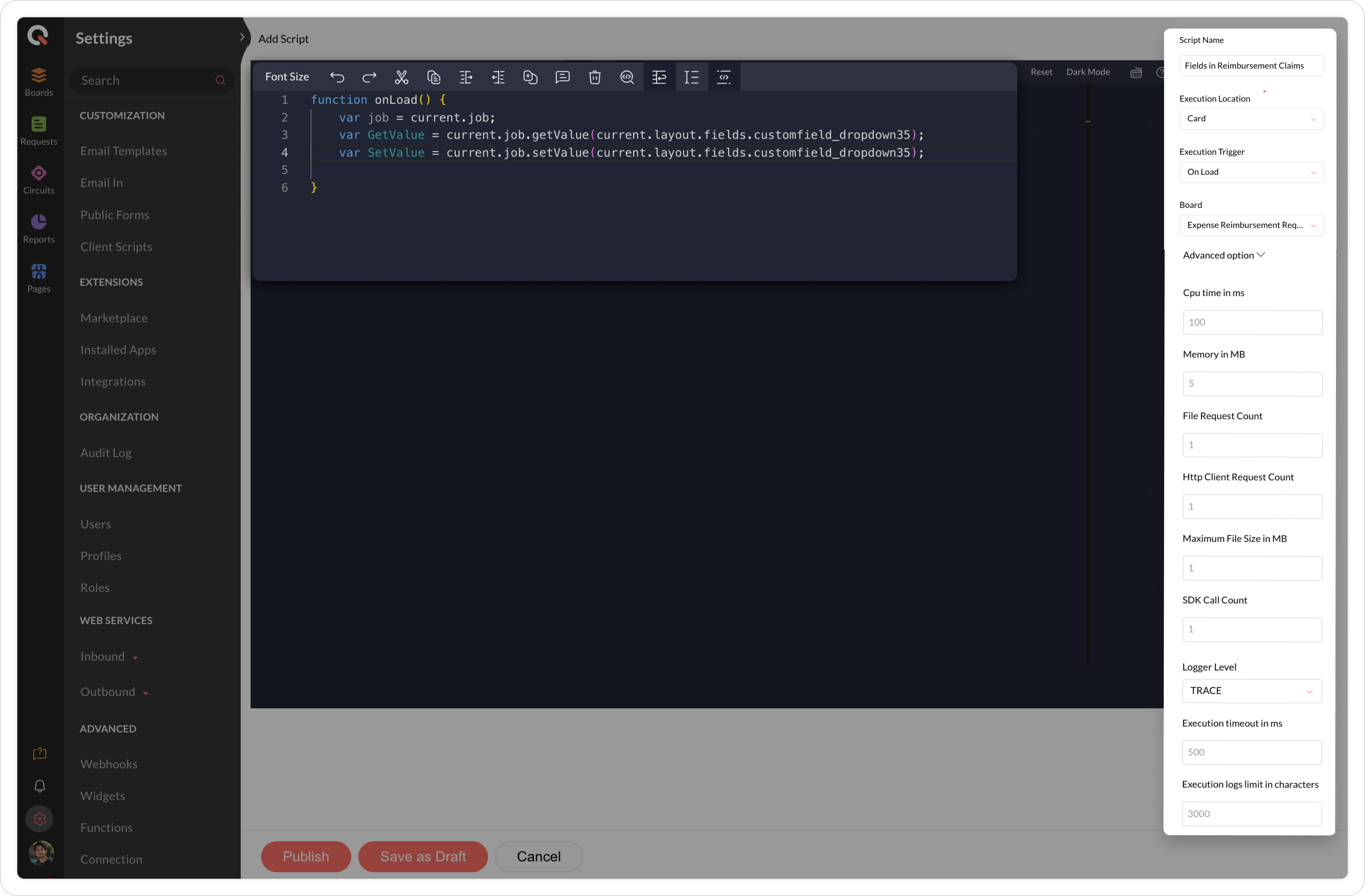This screenshot has width=1365, height=896.
Task: Toggle the word wrap icon
Action: pyautogui.click(x=659, y=77)
